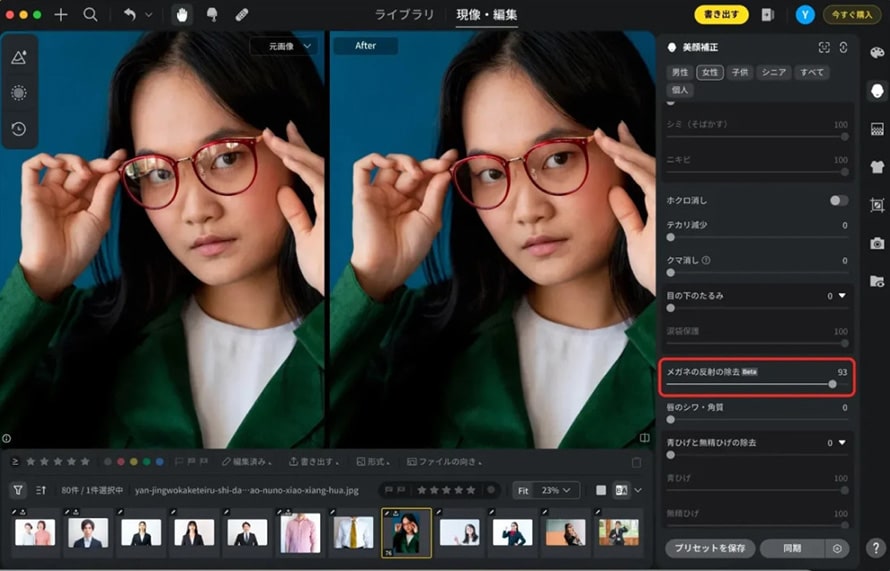The width and height of the screenshot is (890, 571).
Task: Toggle the ホクロ消し switch
Action: click(838, 200)
